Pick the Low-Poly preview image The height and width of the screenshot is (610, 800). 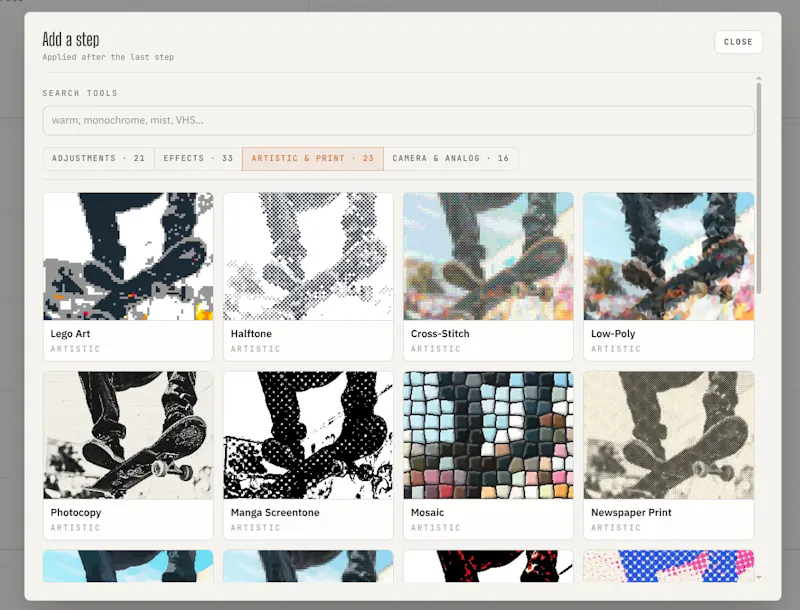click(x=669, y=256)
